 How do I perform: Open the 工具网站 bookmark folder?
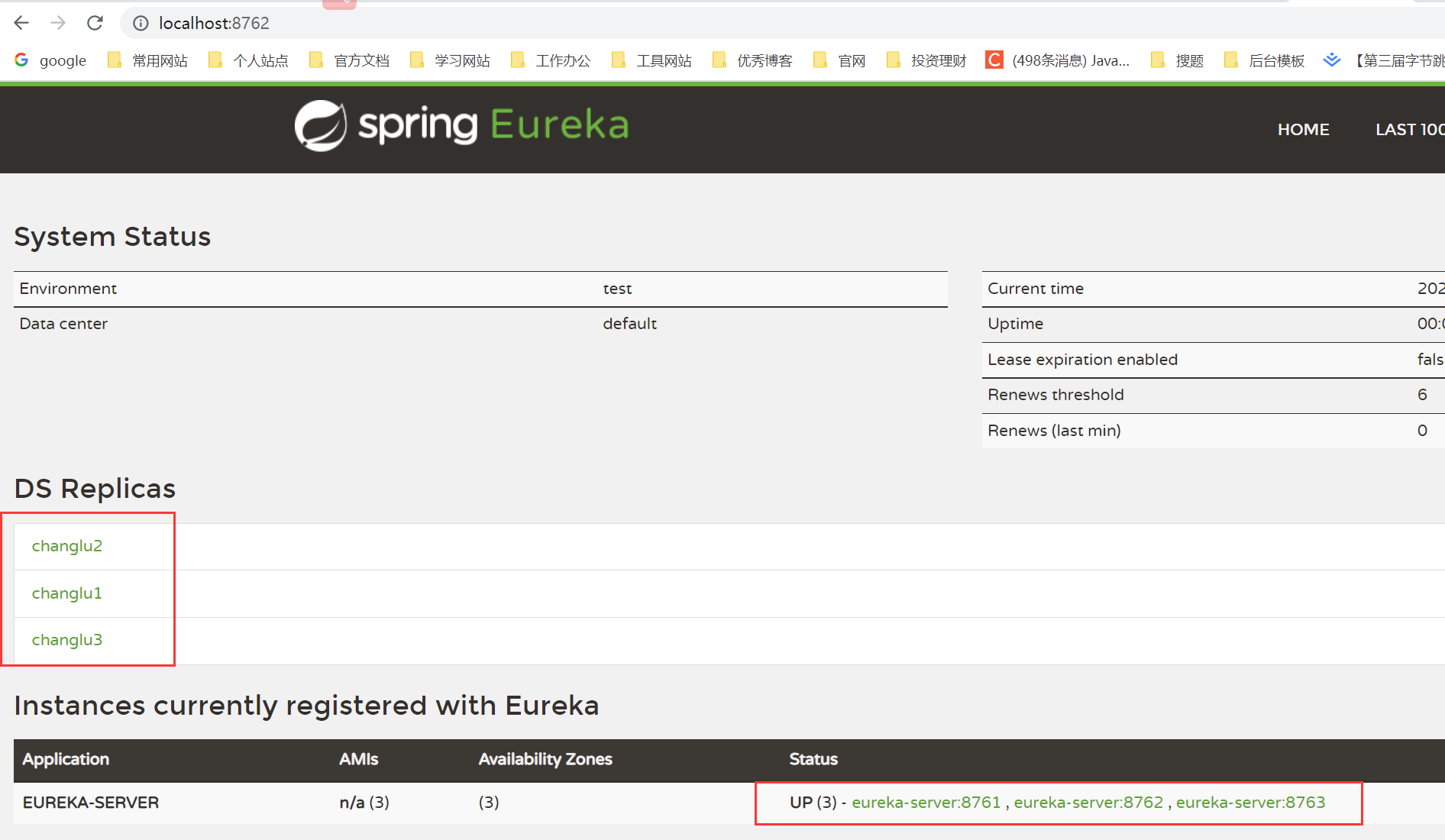coord(652,60)
